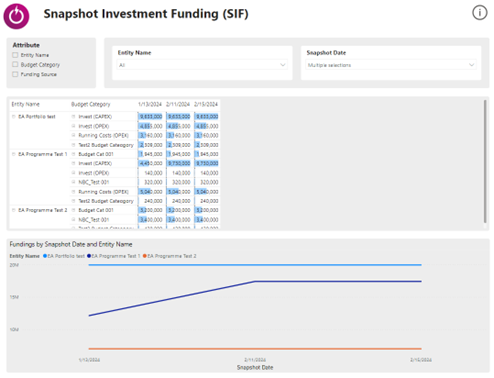Expand Invest (CAPEX) under EA Programme Test 1
The image size is (494, 378).
coord(73,163)
